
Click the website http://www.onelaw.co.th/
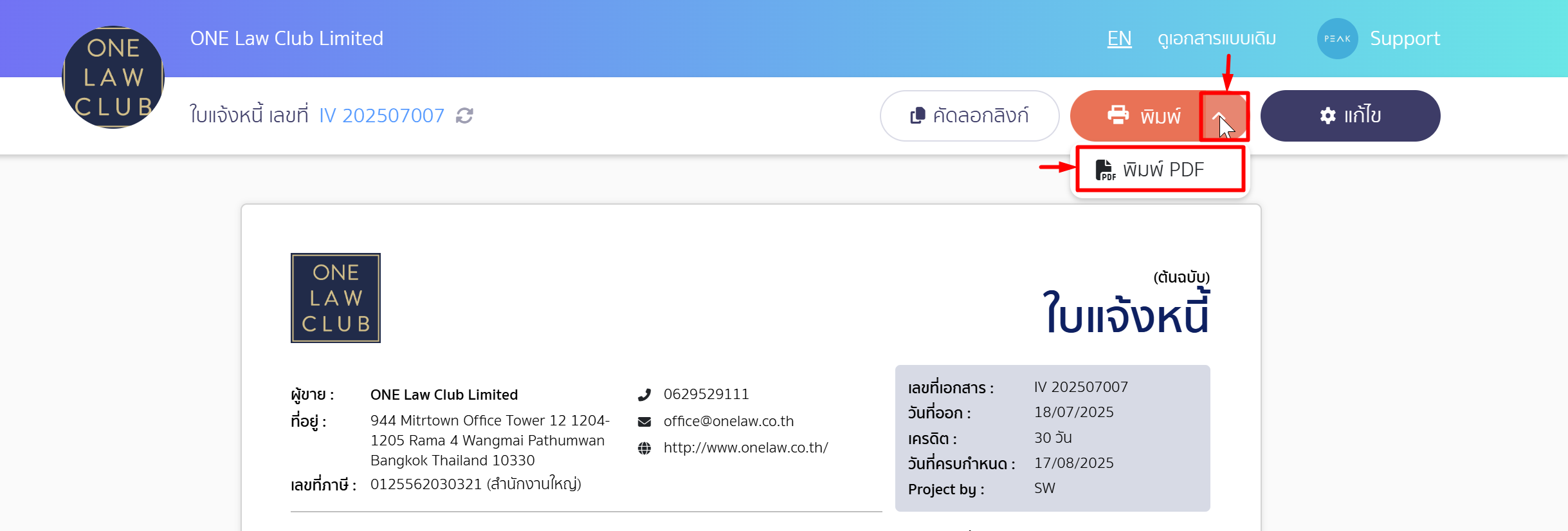point(746,448)
